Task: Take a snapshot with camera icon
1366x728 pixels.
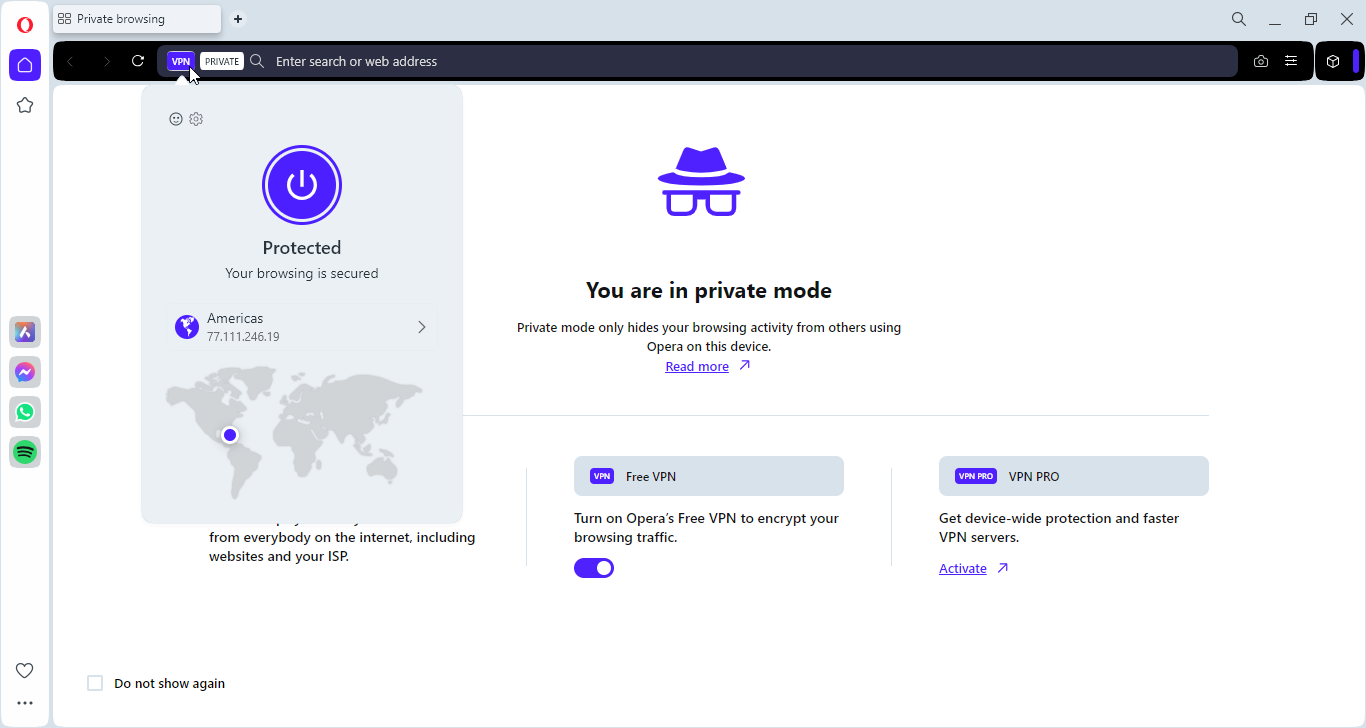Action: coord(1260,61)
